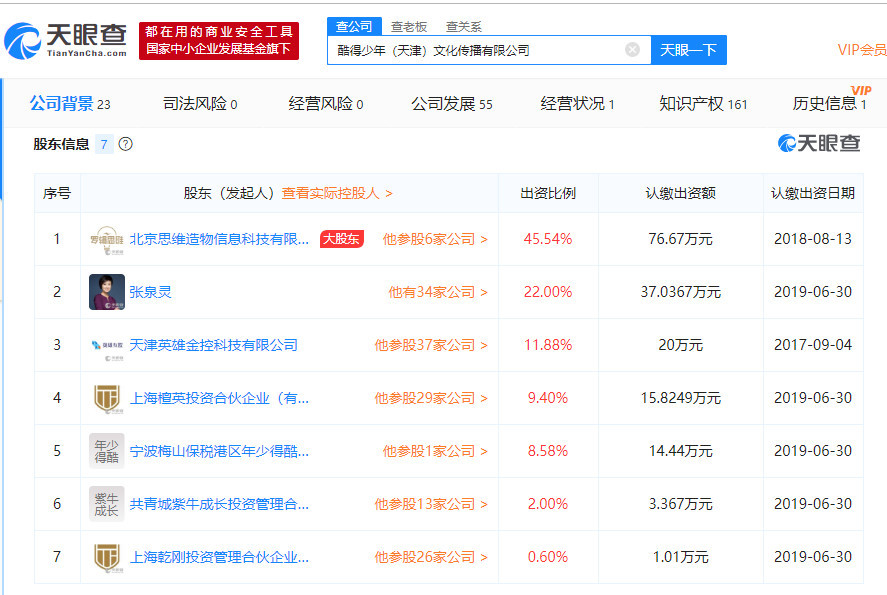
Task: Click the 年少得酷 grey logo tile
Action: pos(107,451)
